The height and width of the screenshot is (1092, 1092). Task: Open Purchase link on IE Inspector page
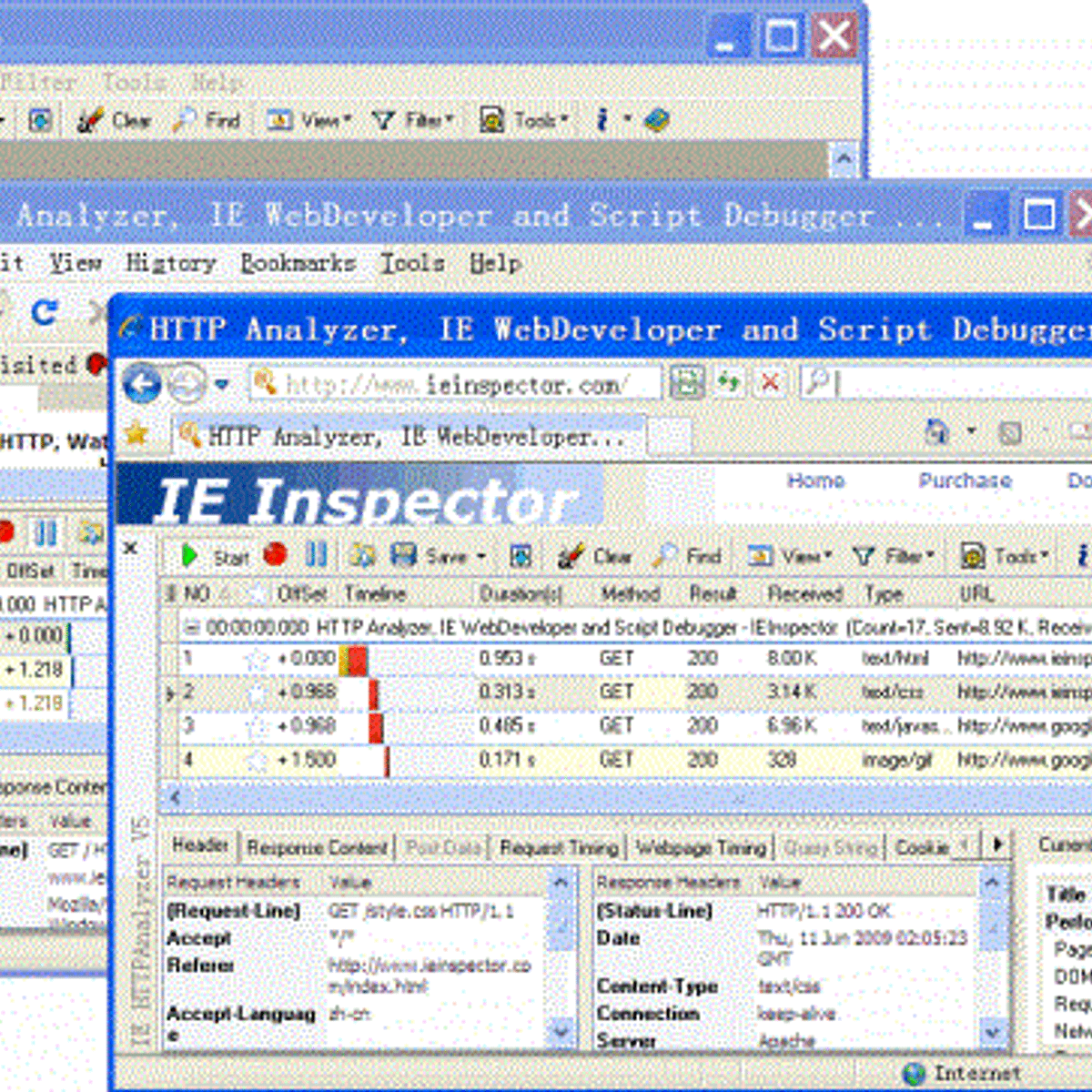tap(965, 480)
